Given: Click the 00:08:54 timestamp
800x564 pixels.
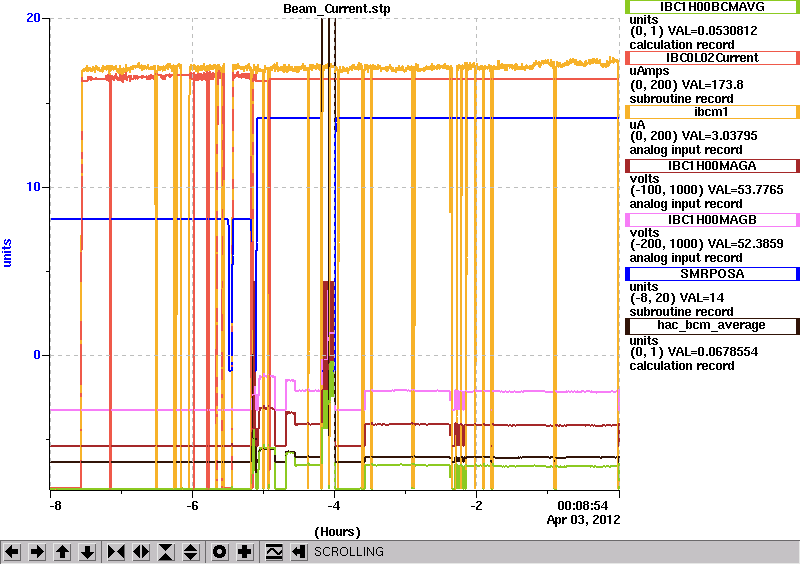Looking at the screenshot, I should [583, 506].
